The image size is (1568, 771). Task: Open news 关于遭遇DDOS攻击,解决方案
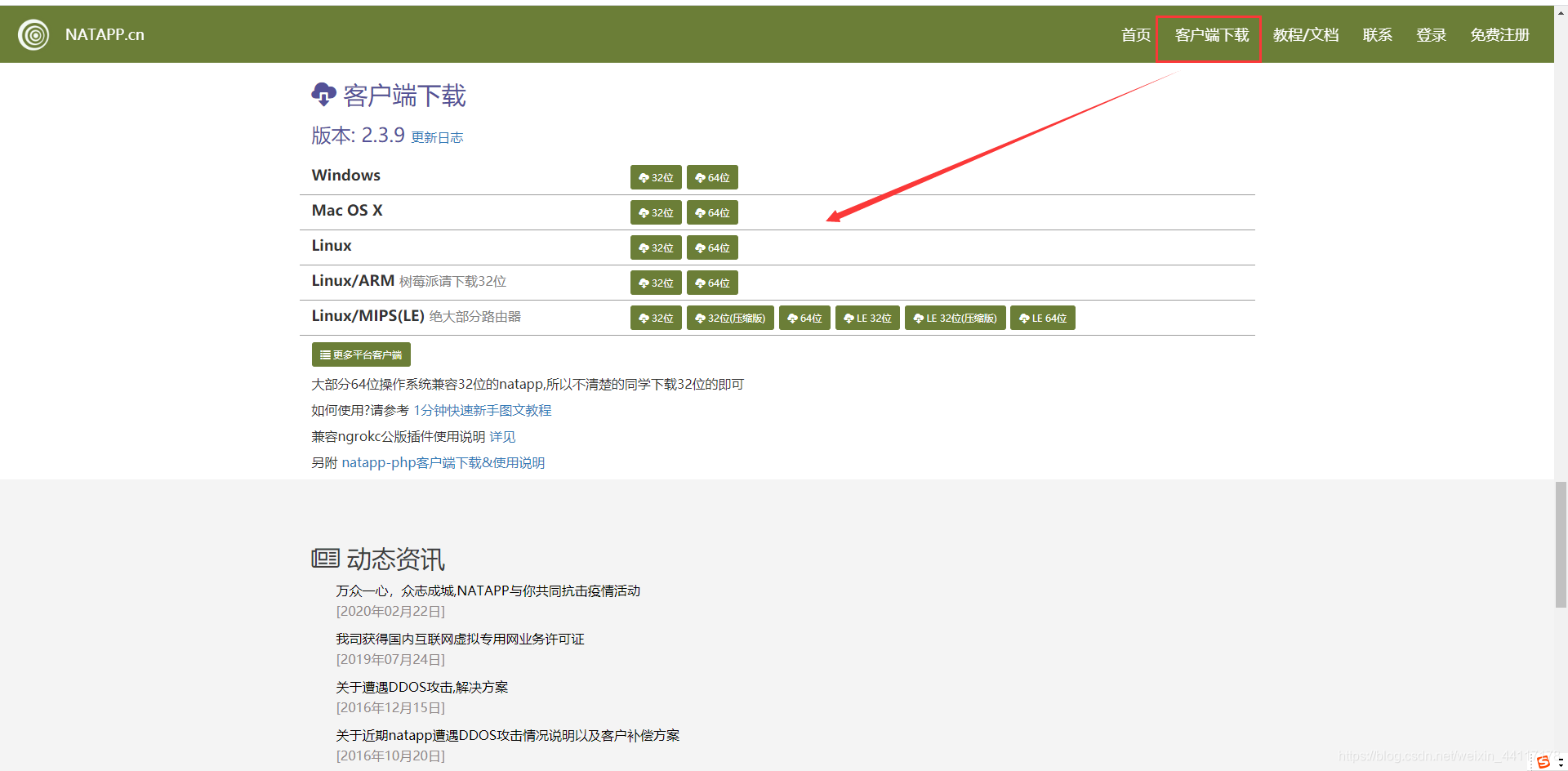[x=421, y=687]
